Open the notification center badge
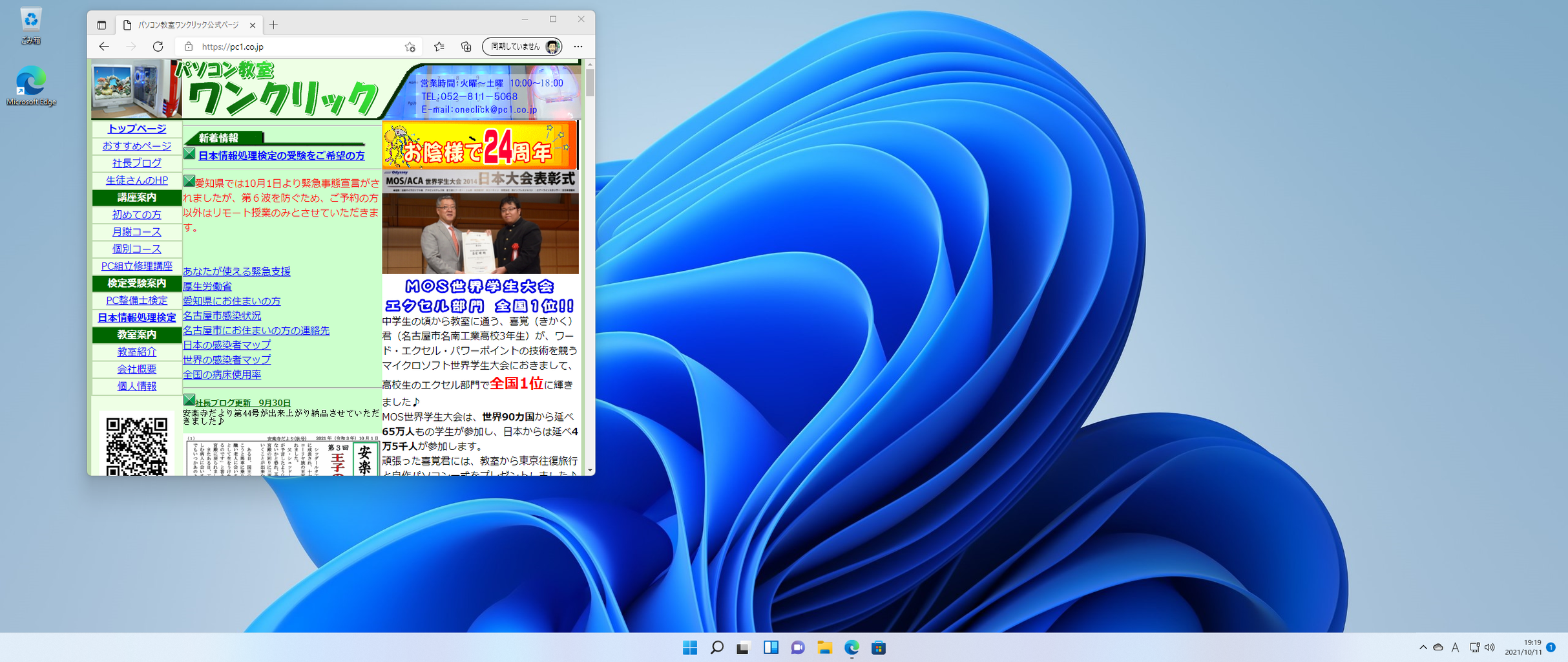This screenshot has height=662, width=1568. 1551,647
